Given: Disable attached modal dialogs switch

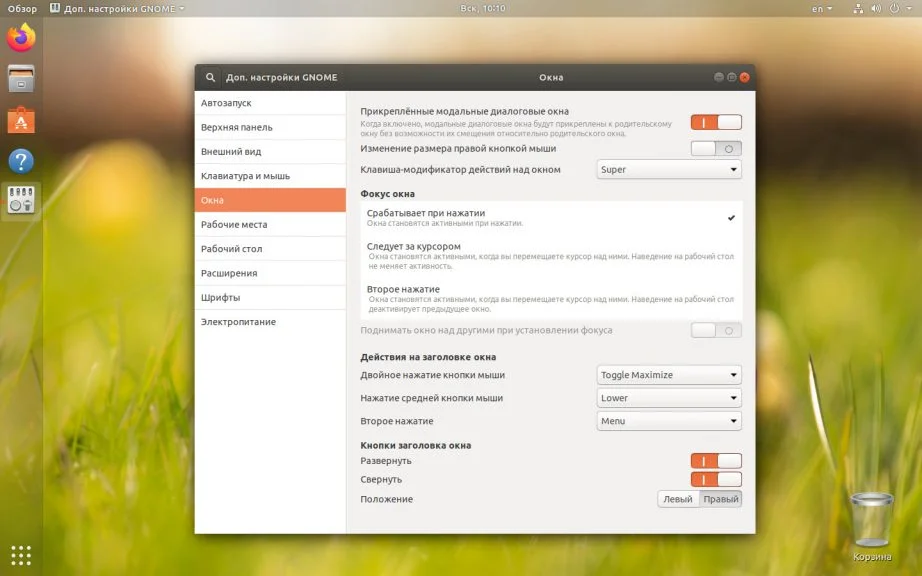Looking at the screenshot, I should [x=716, y=122].
